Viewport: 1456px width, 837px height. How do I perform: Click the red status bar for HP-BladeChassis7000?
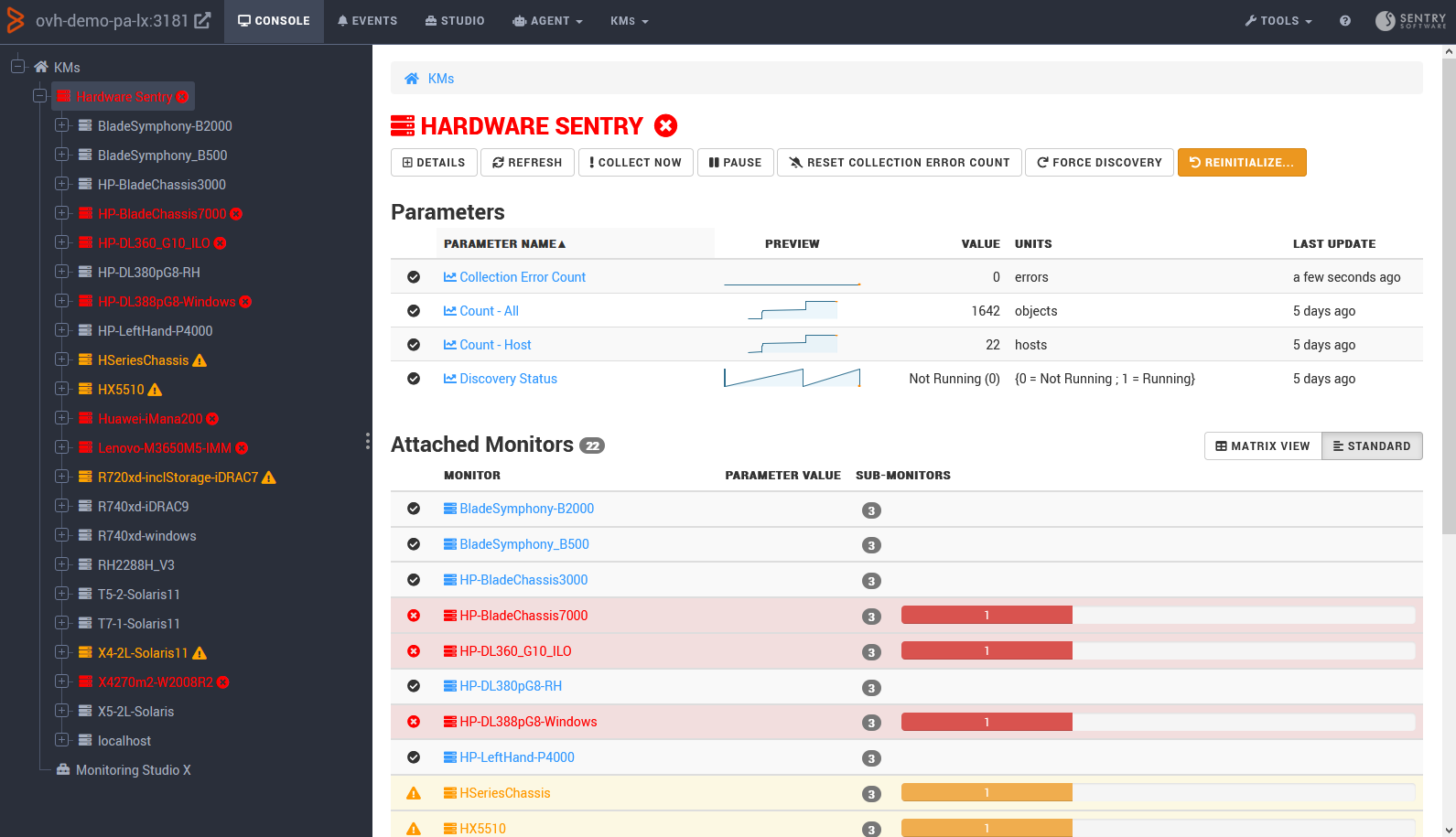click(987, 616)
